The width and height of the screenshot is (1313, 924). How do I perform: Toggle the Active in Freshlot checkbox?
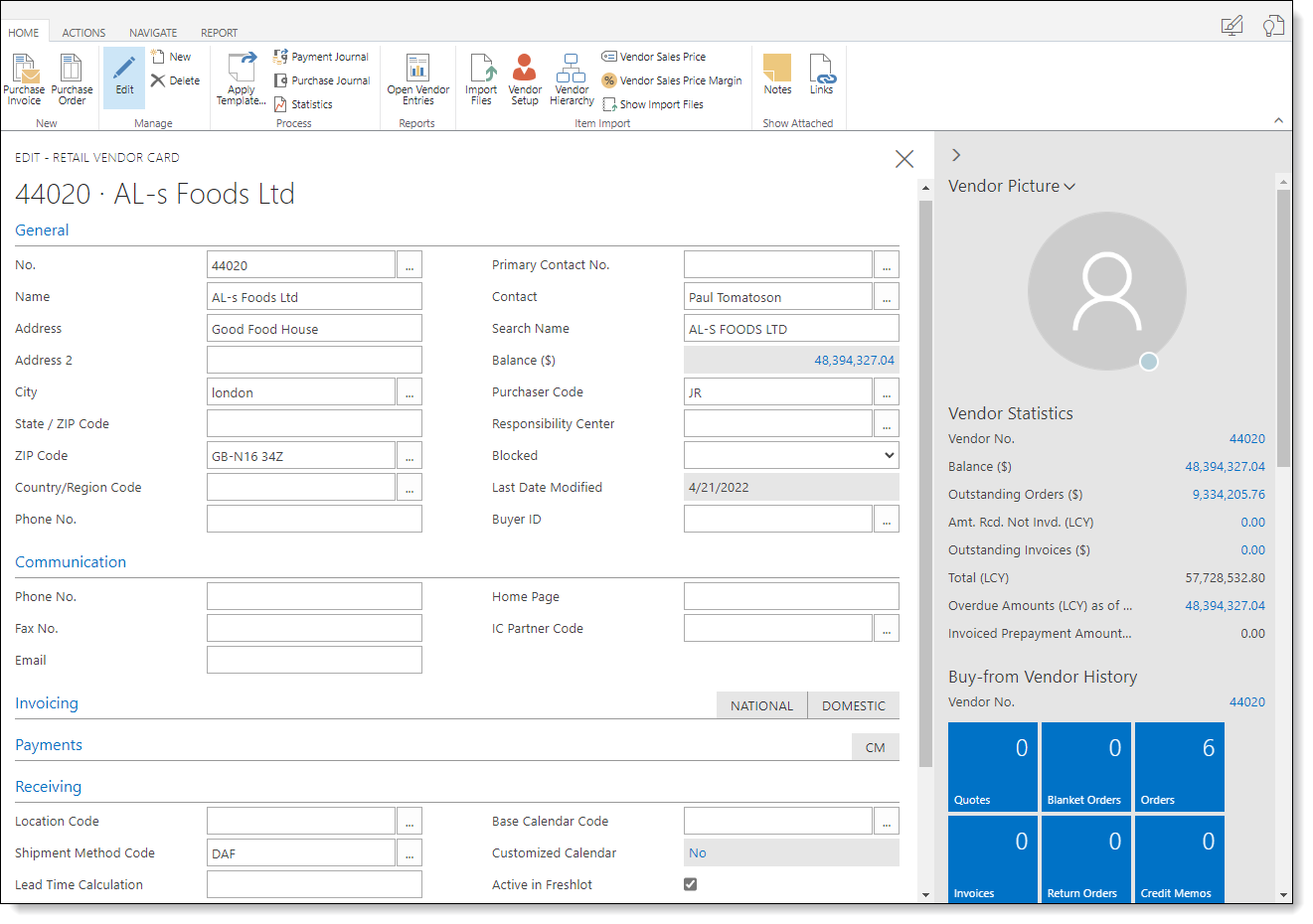click(690, 884)
